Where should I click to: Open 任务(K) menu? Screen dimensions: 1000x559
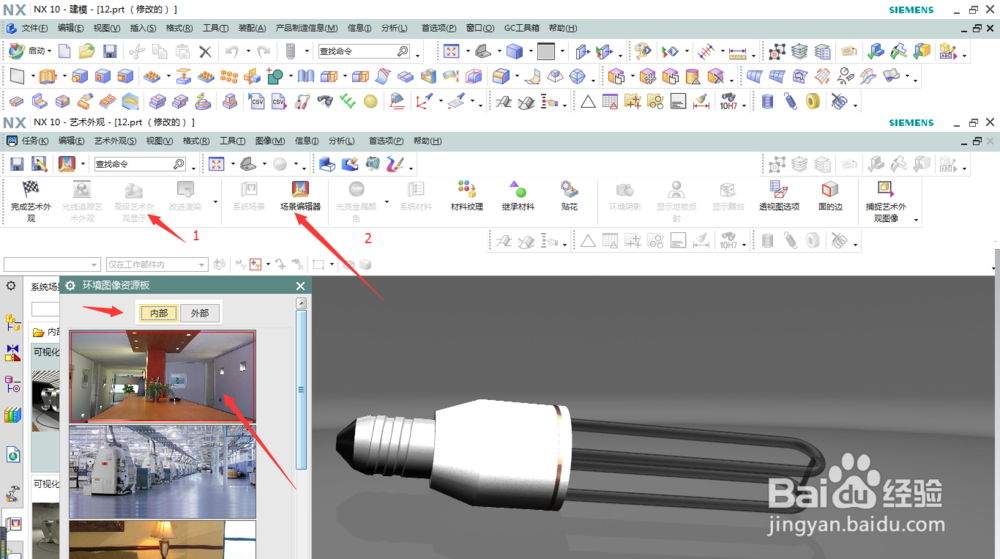pos(34,141)
